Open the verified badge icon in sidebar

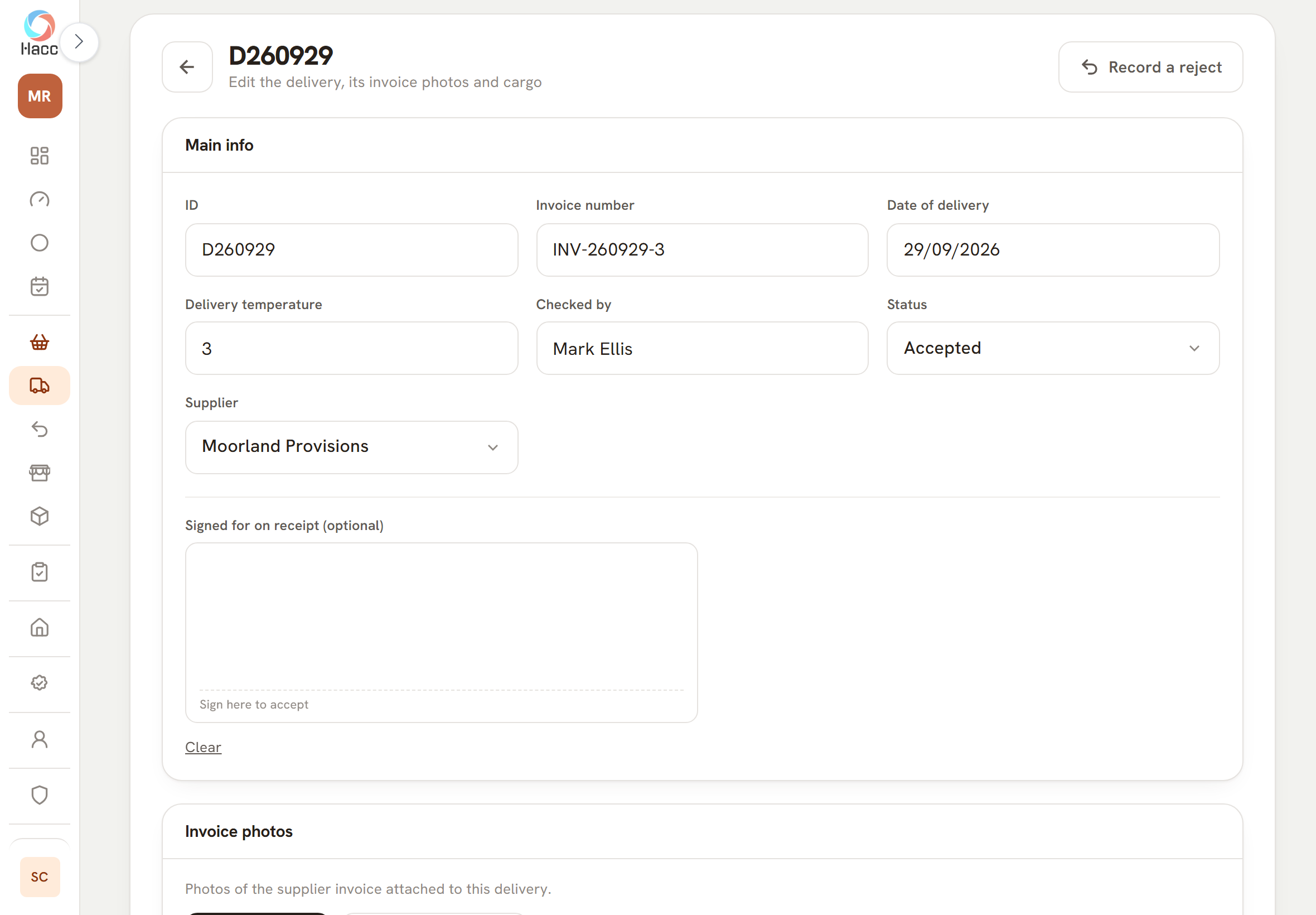[x=40, y=683]
